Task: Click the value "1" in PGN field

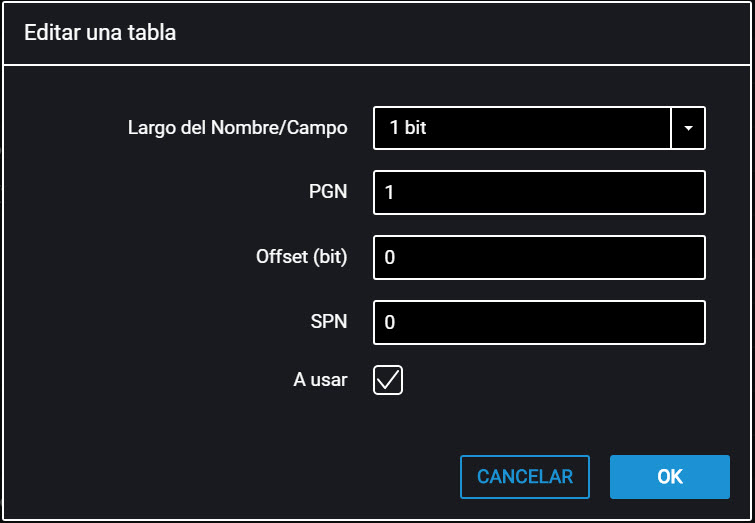Action: pyautogui.click(x=390, y=193)
